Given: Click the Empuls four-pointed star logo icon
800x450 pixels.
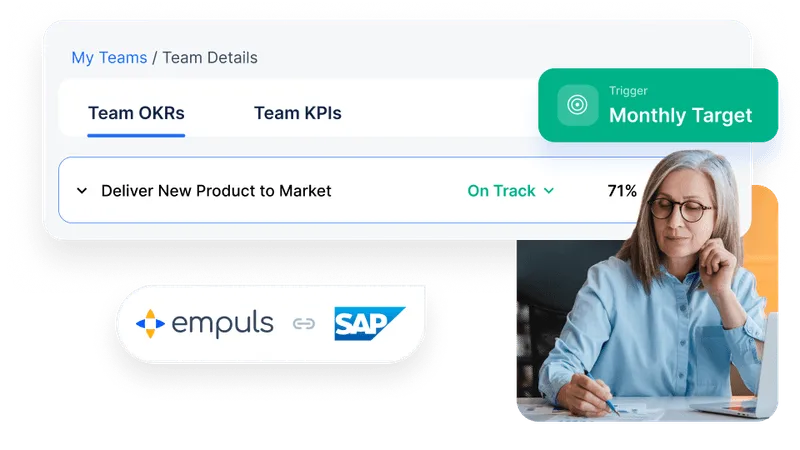Looking at the screenshot, I should (x=151, y=323).
